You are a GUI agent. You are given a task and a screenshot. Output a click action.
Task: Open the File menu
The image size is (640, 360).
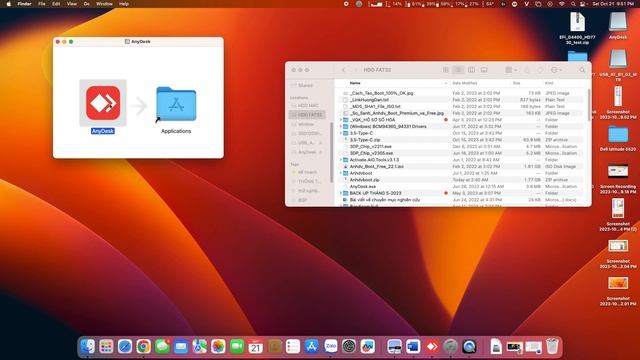click(42, 4)
